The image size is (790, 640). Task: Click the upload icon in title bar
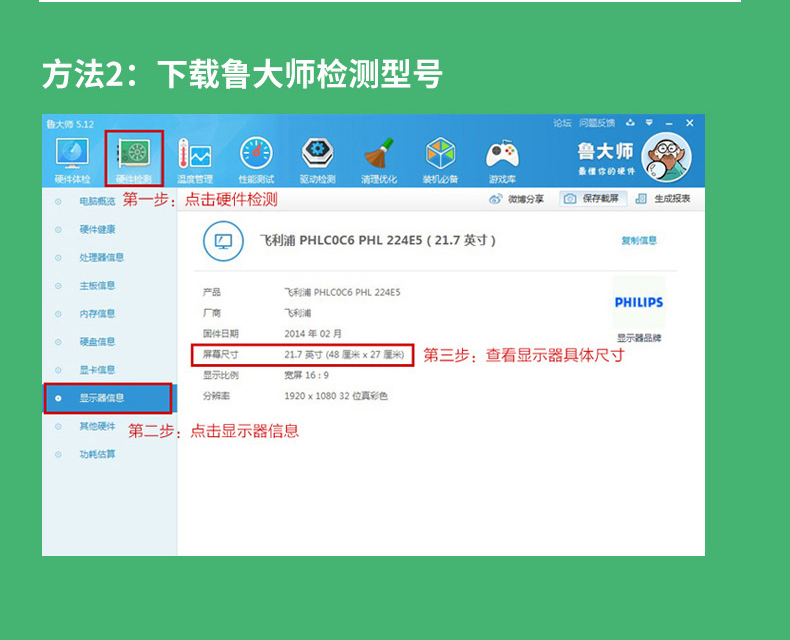630,122
